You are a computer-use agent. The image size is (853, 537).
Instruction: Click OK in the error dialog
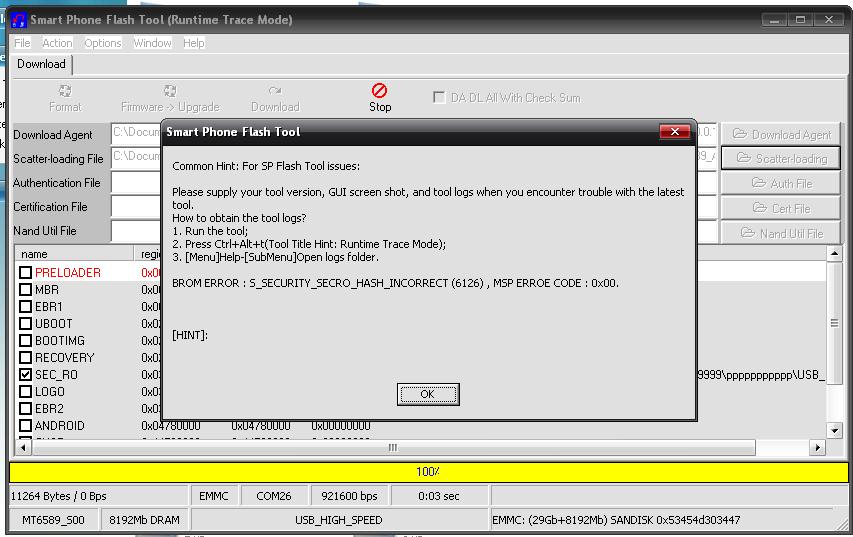[x=428, y=394]
